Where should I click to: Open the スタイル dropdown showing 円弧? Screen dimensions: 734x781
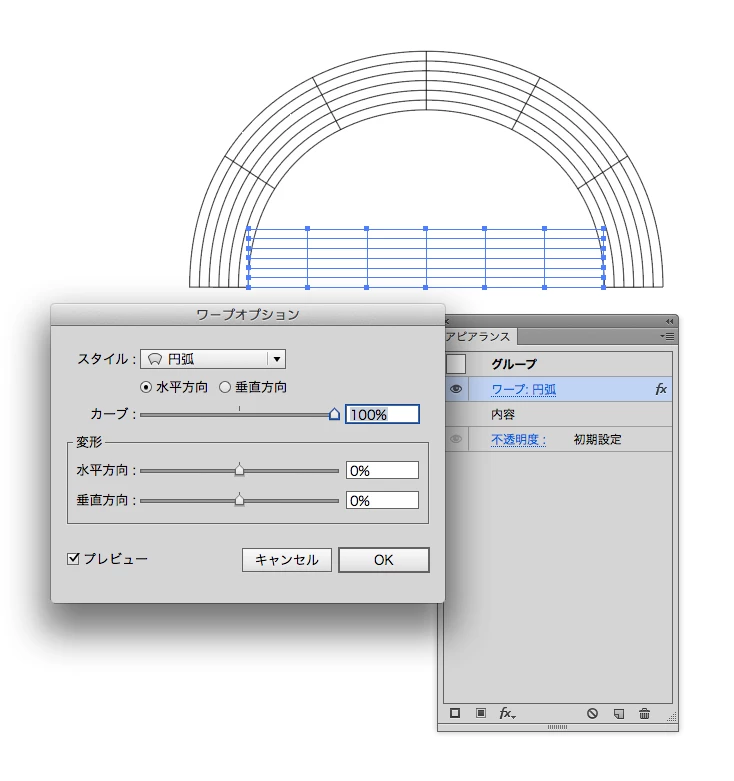(213, 359)
